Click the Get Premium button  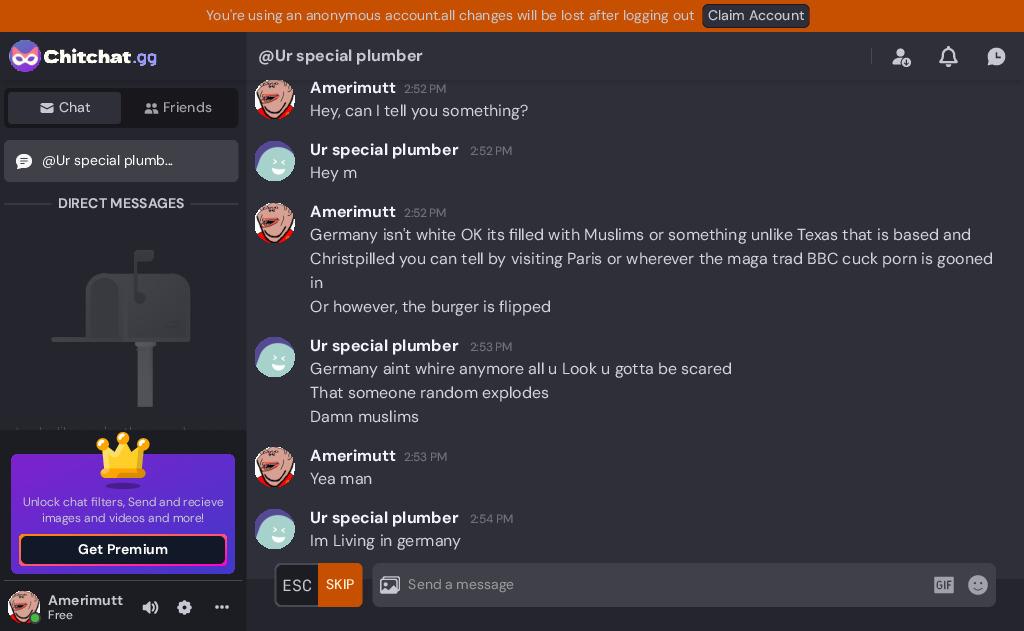point(123,550)
